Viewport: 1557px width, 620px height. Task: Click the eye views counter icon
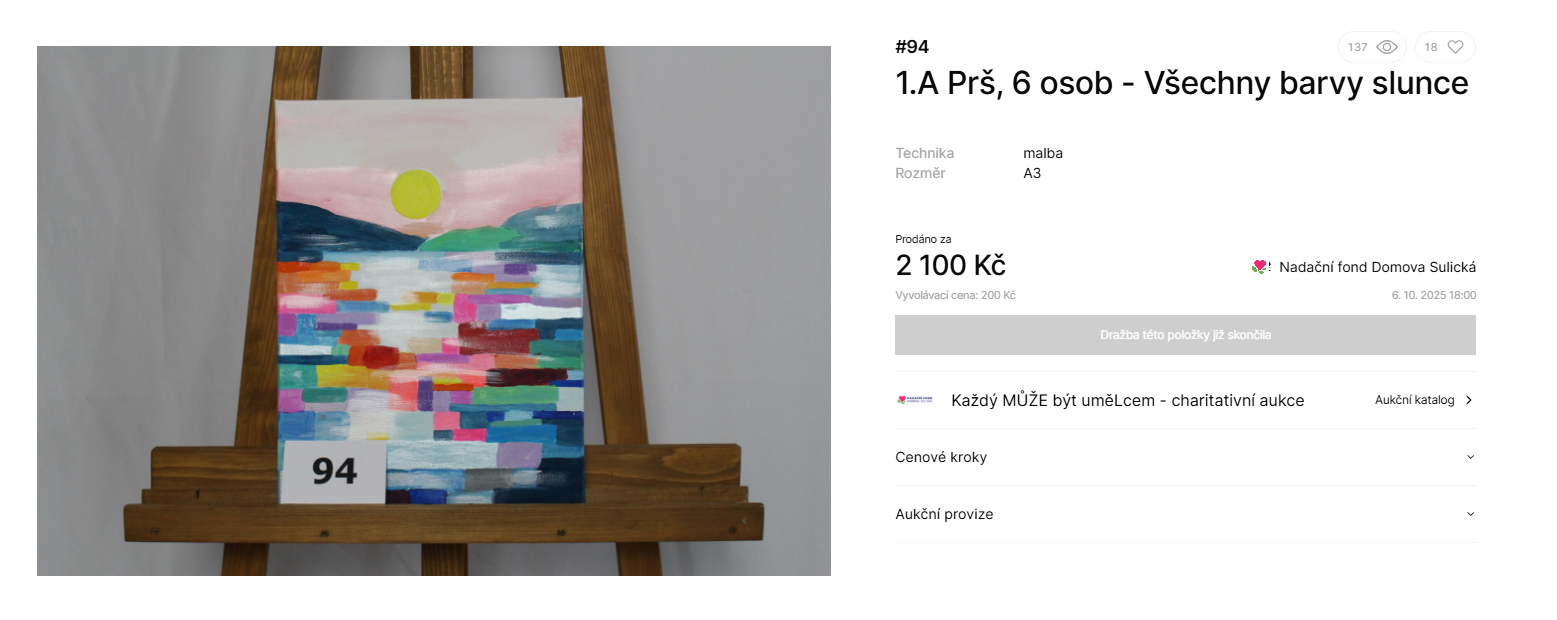[x=1386, y=47]
